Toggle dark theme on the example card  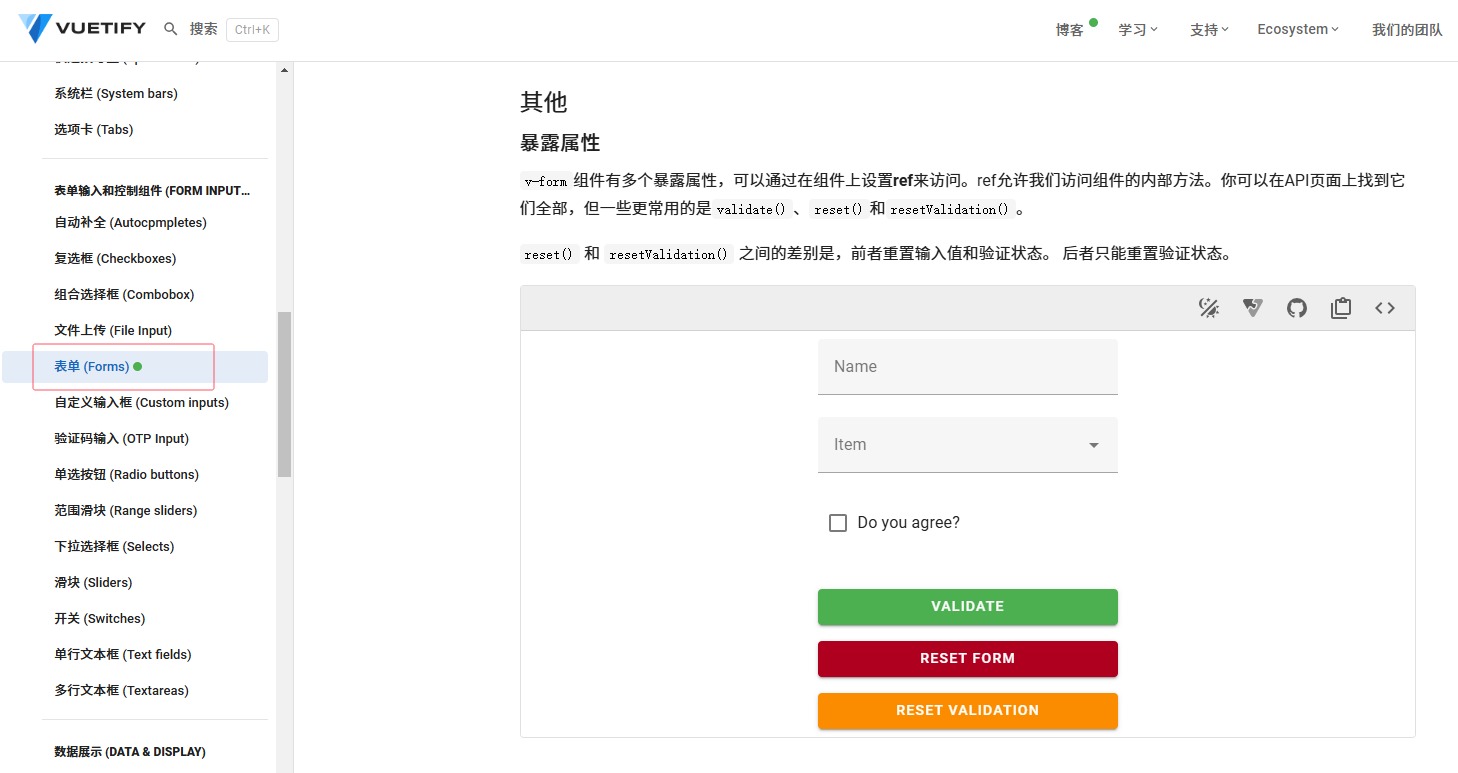(1209, 307)
